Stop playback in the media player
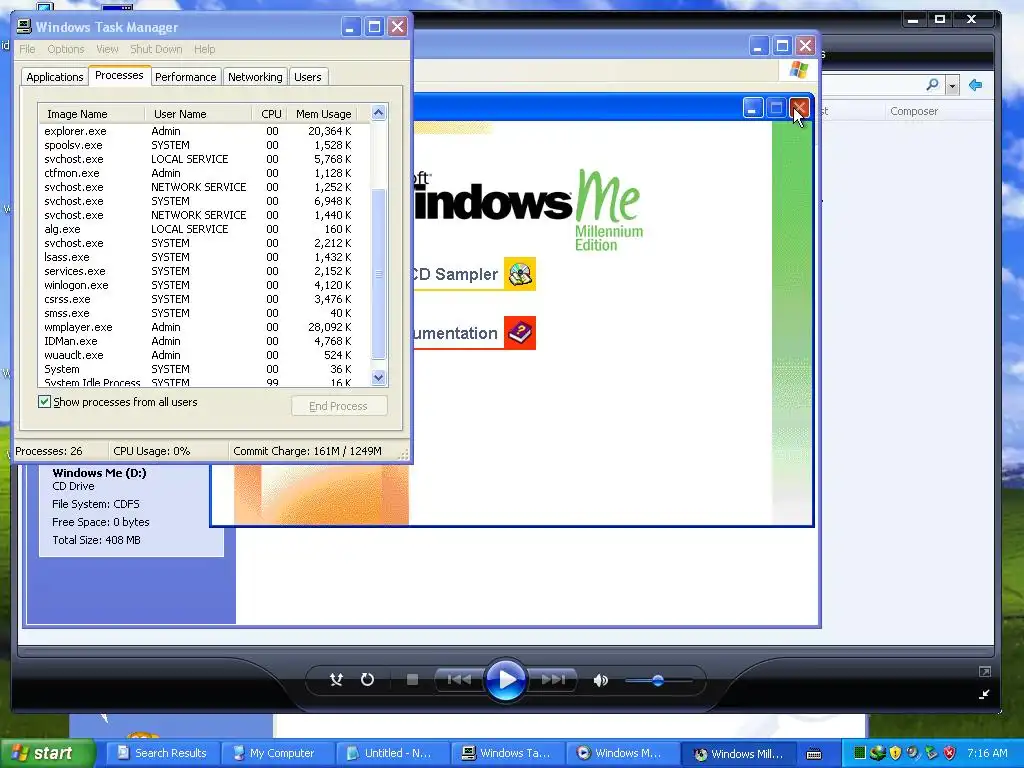The image size is (1024, 768). 412,680
